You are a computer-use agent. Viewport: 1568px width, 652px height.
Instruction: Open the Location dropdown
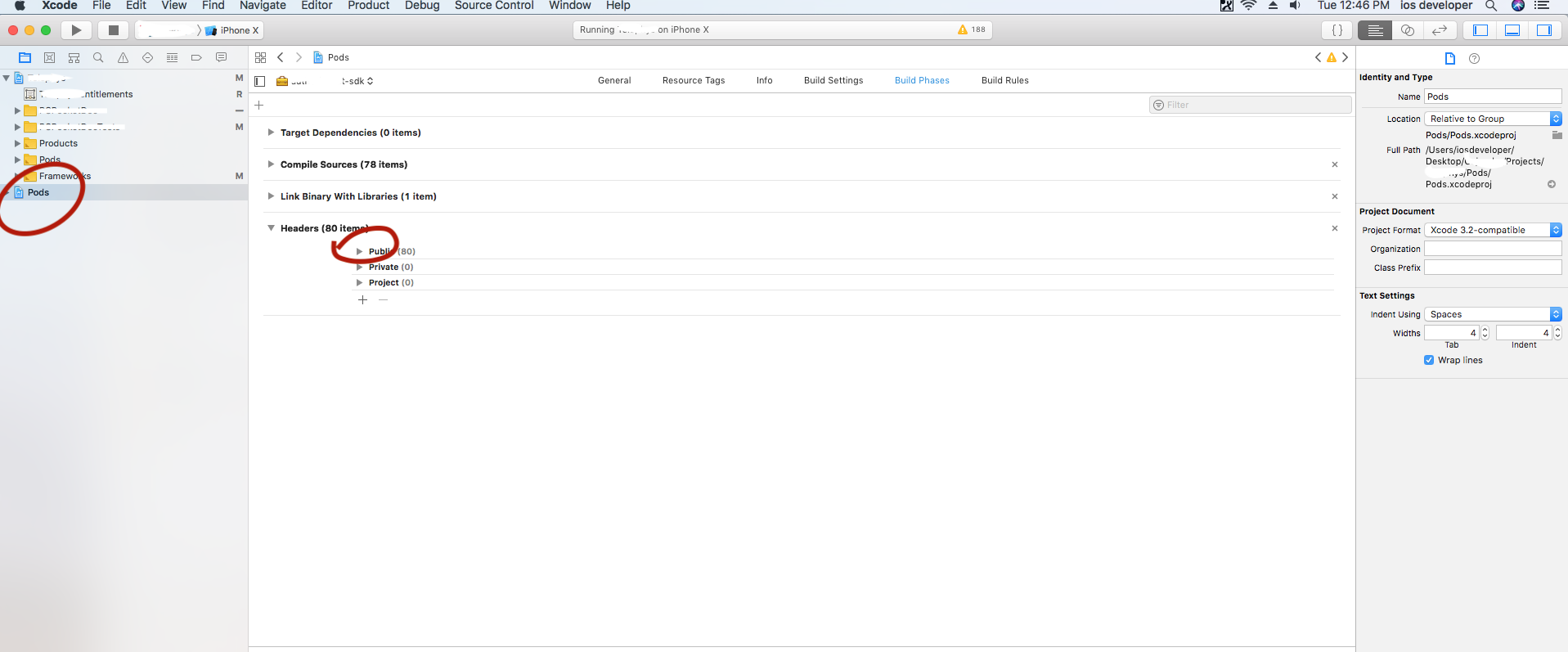1493,119
